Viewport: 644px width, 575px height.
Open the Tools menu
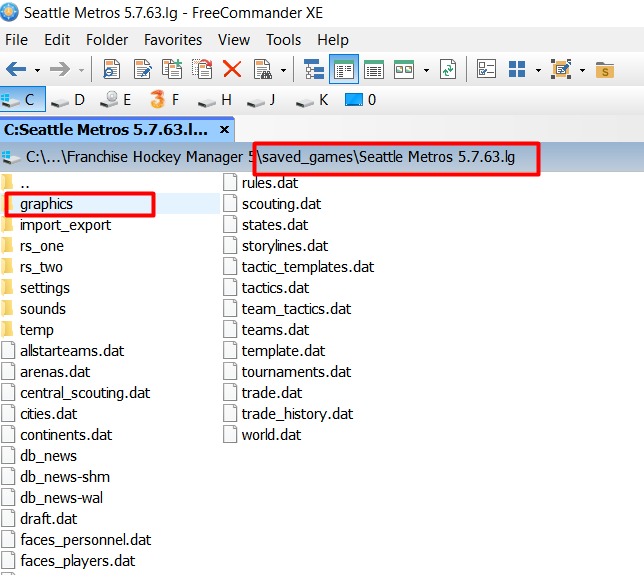pyautogui.click(x=283, y=40)
